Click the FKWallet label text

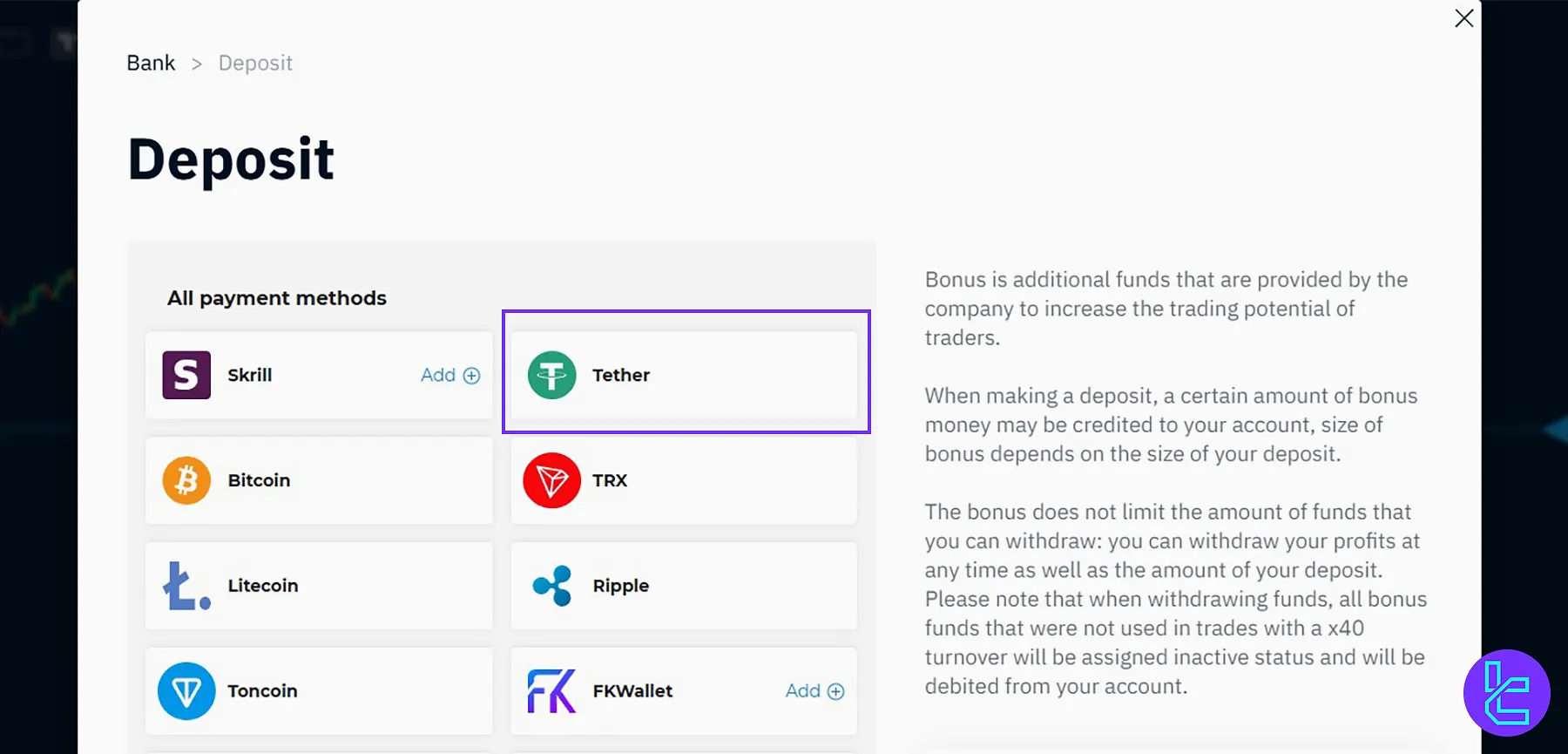(x=632, y=691)
